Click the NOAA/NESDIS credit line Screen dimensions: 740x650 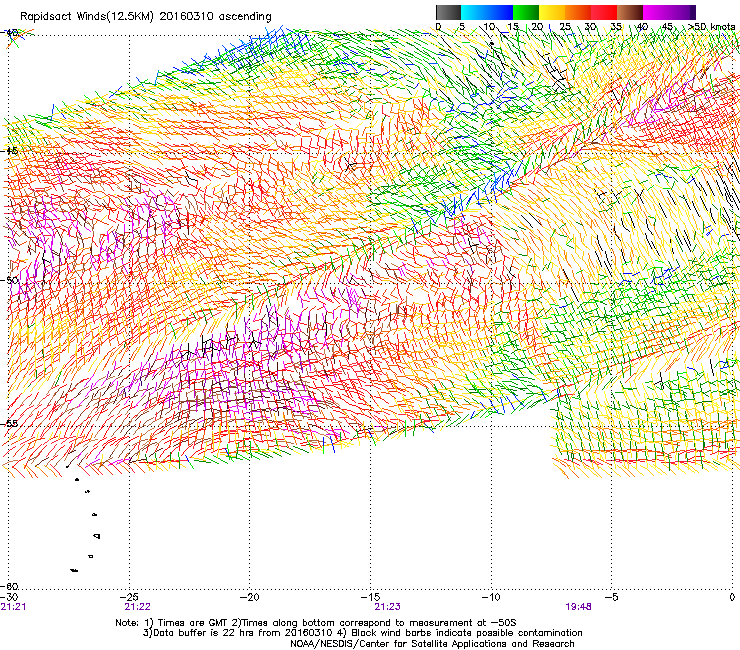pos(432,644)
